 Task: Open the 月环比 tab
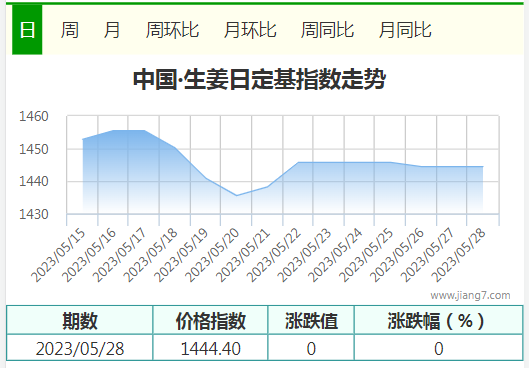pyautogui.click(x=250, y=30)
